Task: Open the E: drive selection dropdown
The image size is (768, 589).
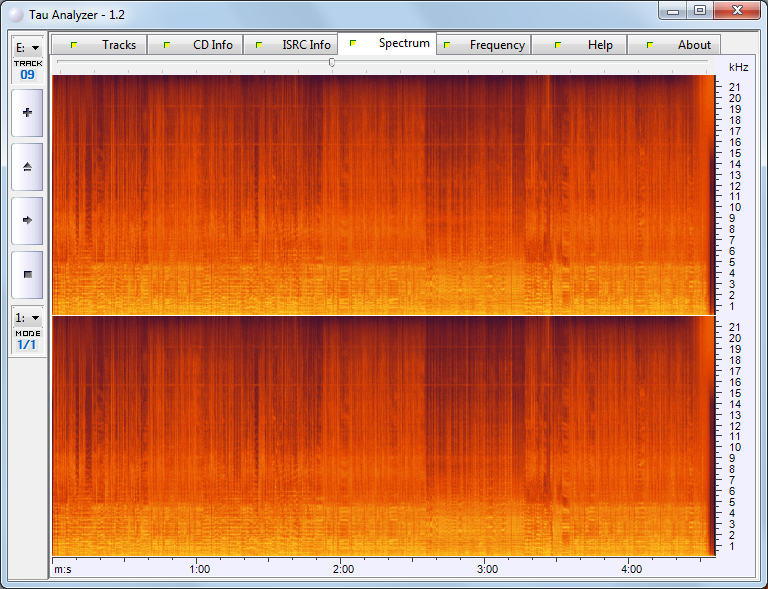Action: (27, 47)
